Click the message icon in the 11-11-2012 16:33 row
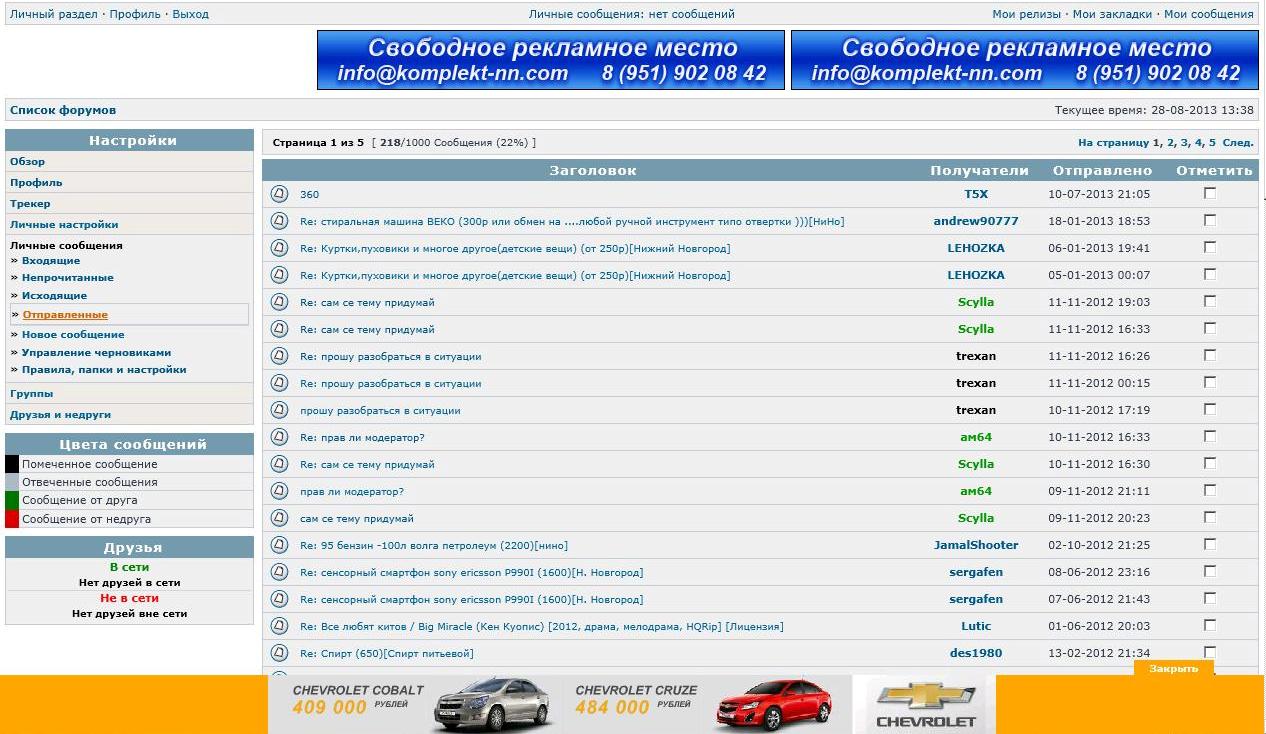The height and width of the screenshot is (734, 1266). coord(280,329)
